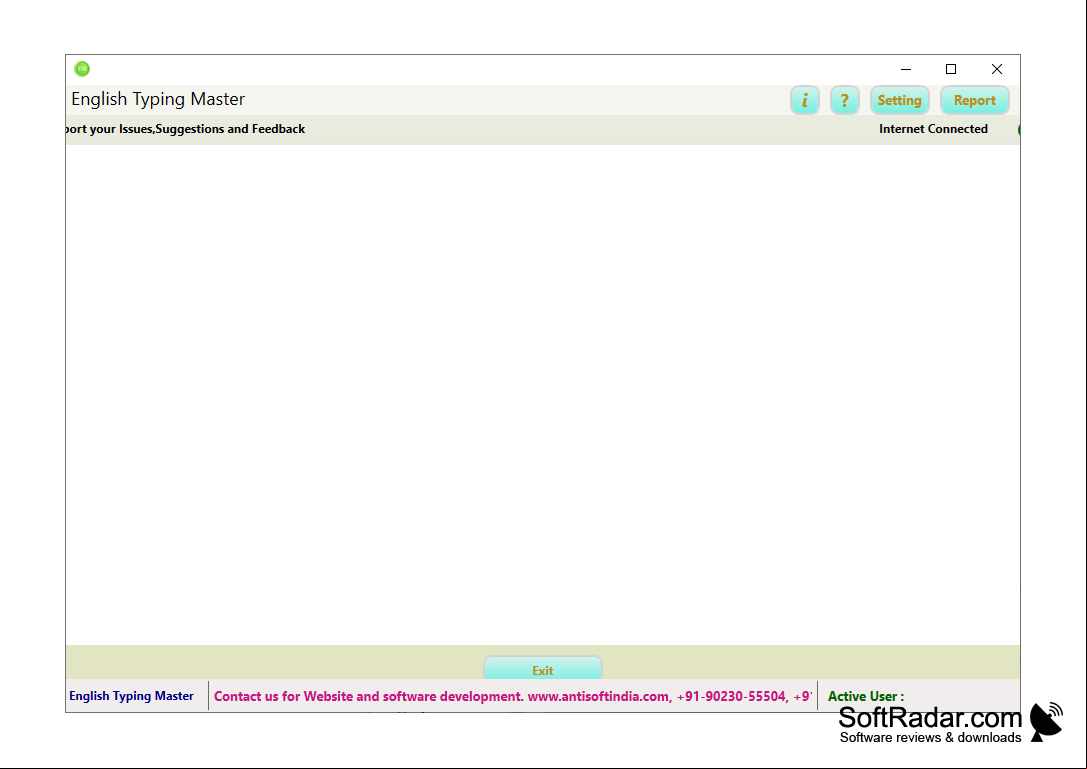Click the Exit button

(x=543, y=668)
